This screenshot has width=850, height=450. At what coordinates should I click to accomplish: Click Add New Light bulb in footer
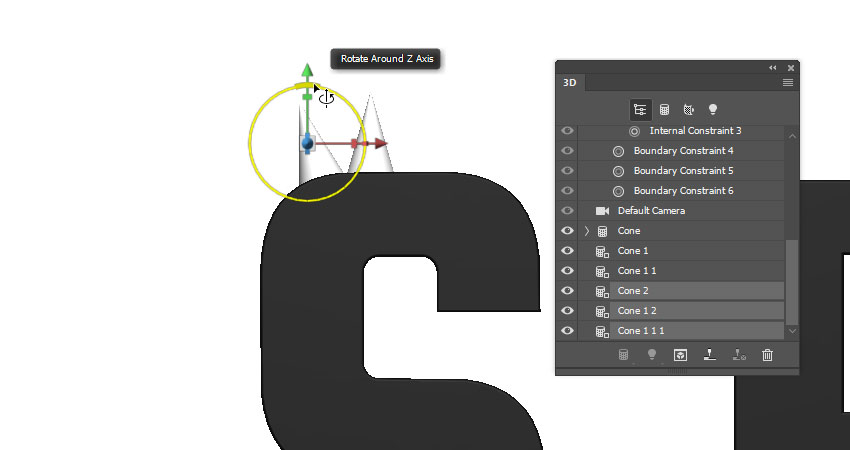tap(652, 355)
